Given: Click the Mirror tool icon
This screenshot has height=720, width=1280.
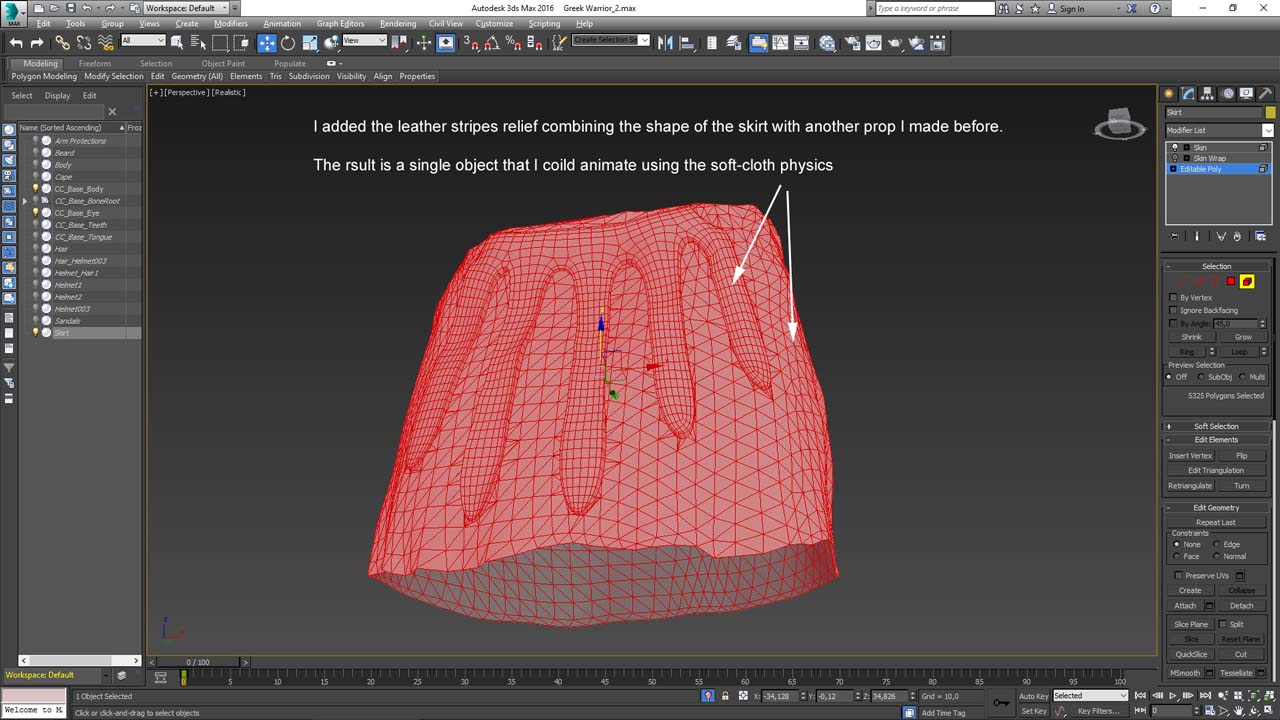Looking at the screenshot, I should [666, 43].
